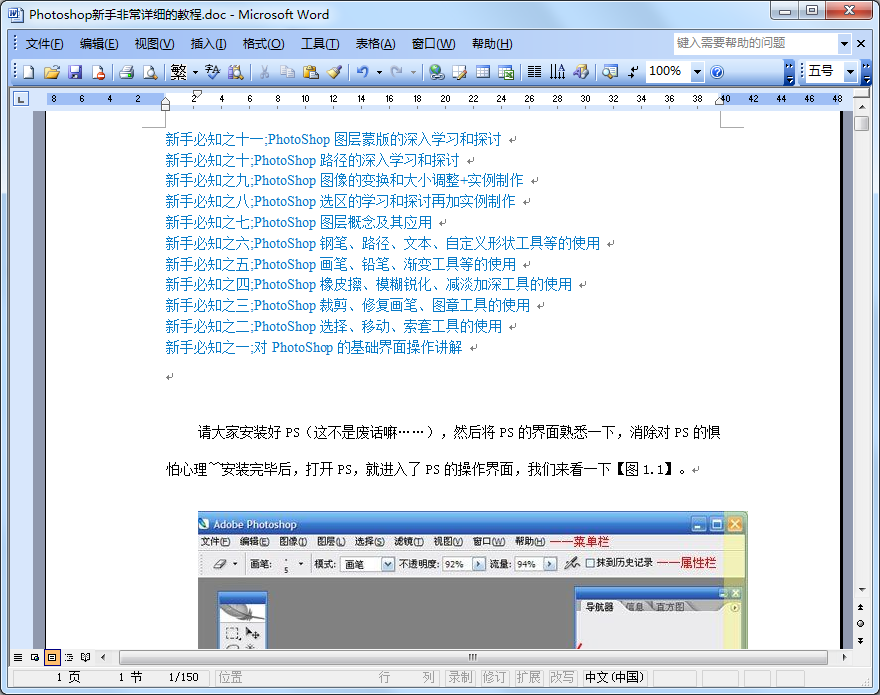Save the document with the floppy icon

coord(75,72)
